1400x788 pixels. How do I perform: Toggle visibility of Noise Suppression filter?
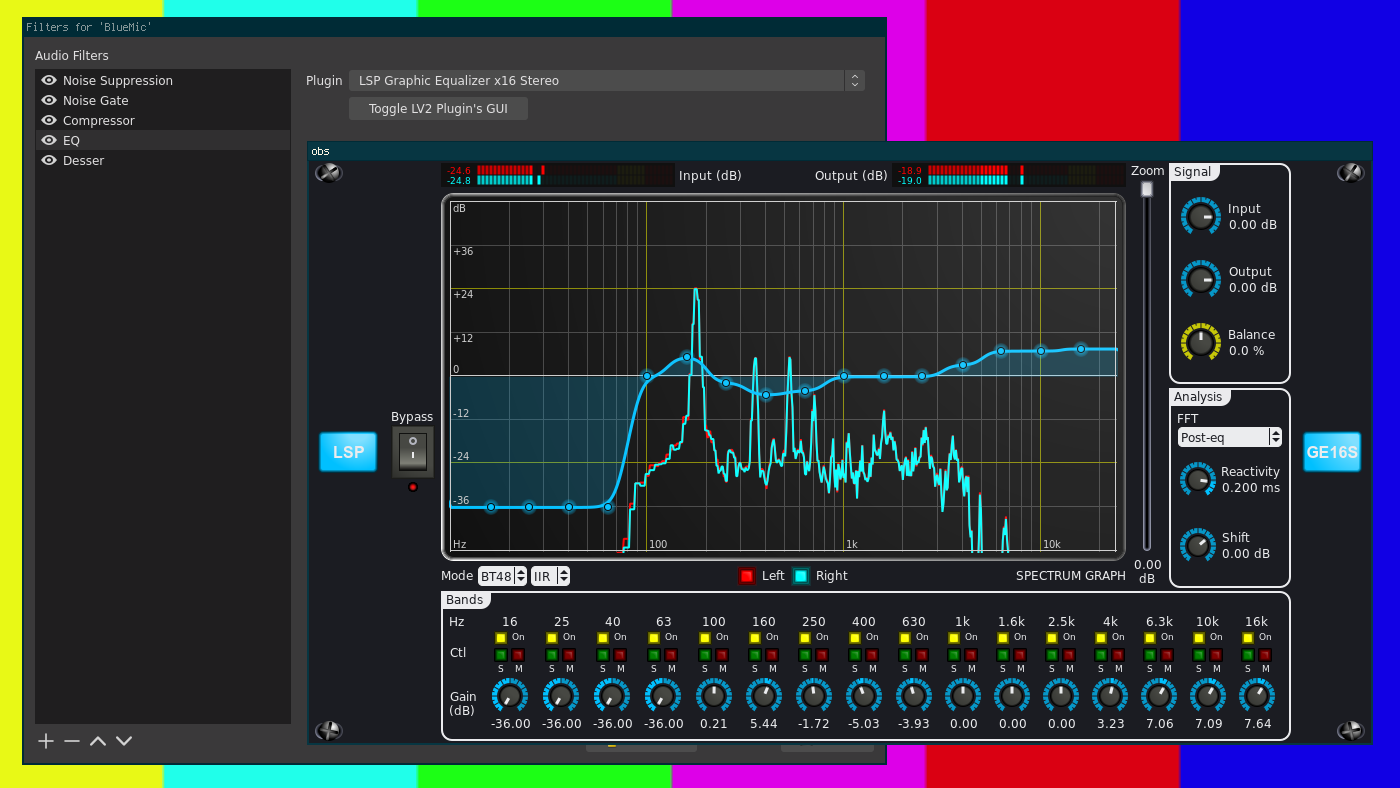48,80
